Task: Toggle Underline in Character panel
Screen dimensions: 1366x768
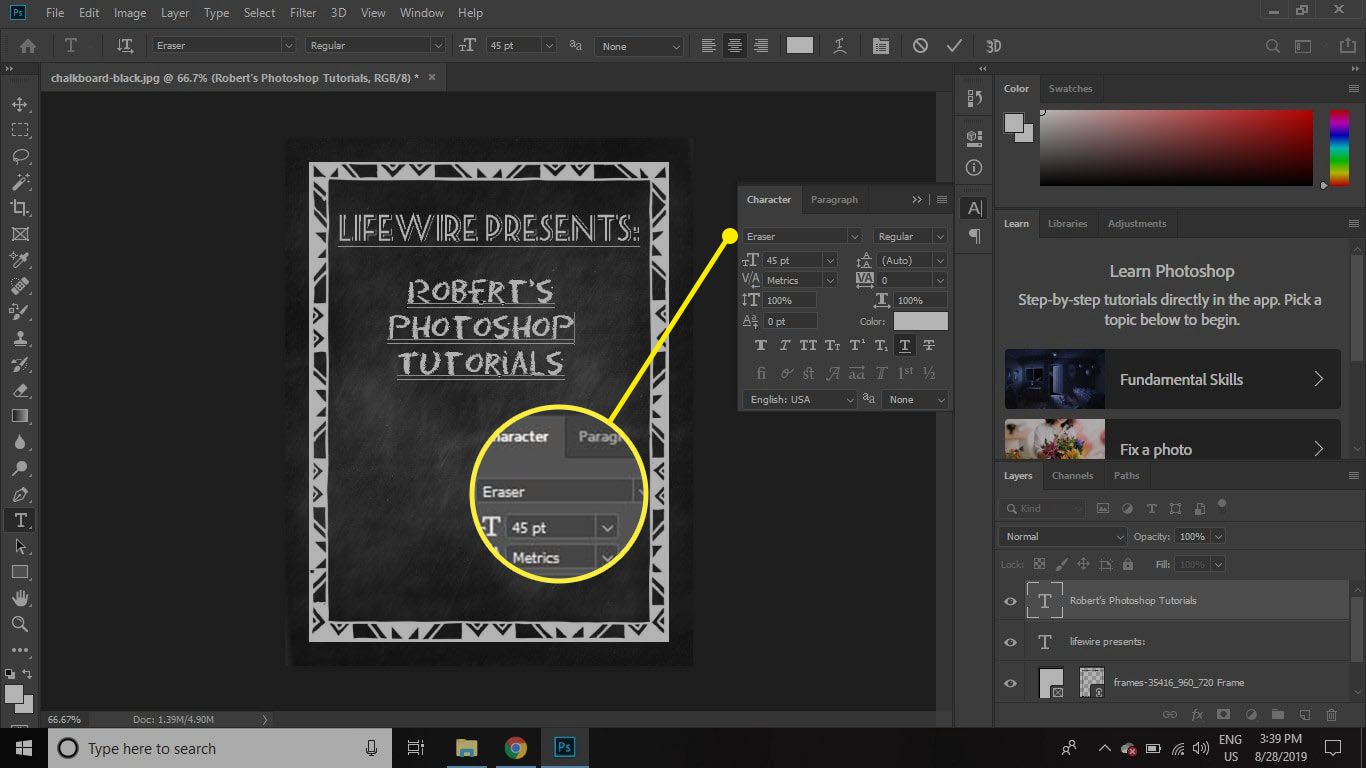Action: click(x=905, y=346)
